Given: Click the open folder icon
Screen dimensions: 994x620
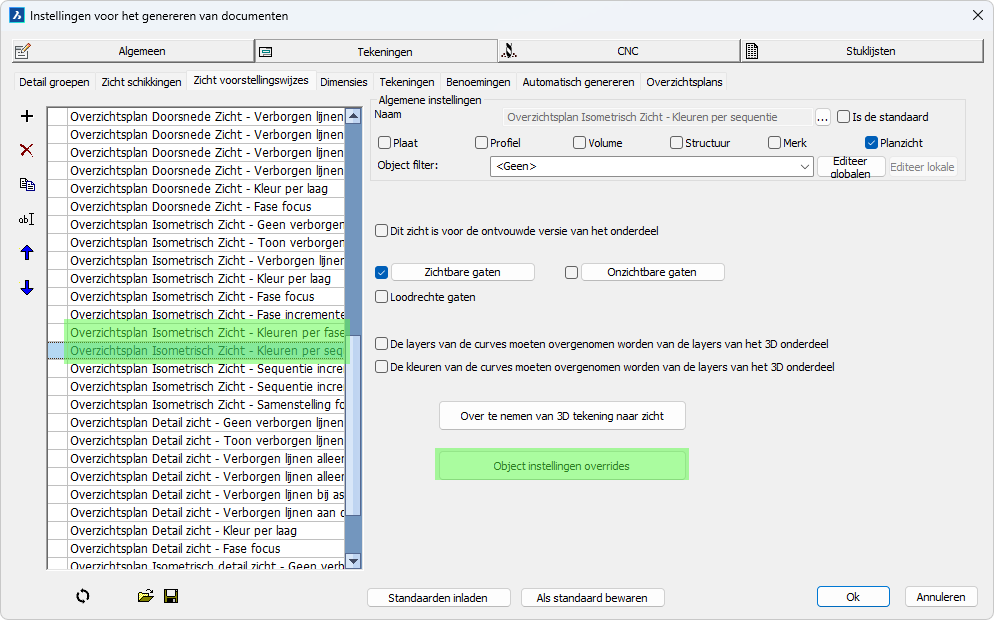Looking at the screenshot, I should point(146,596).
